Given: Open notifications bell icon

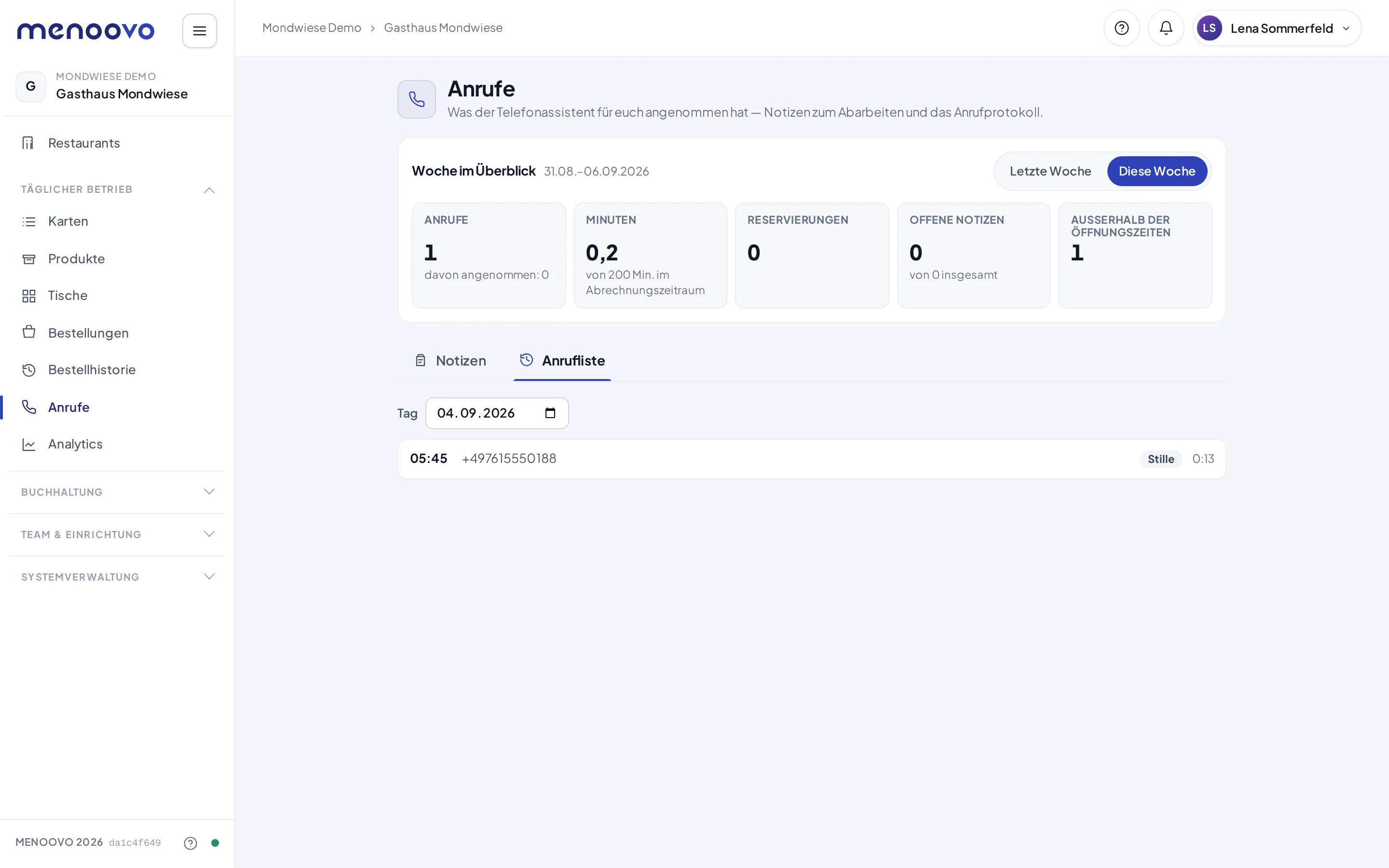Looking at the screenshot, I should [1166, 28].
